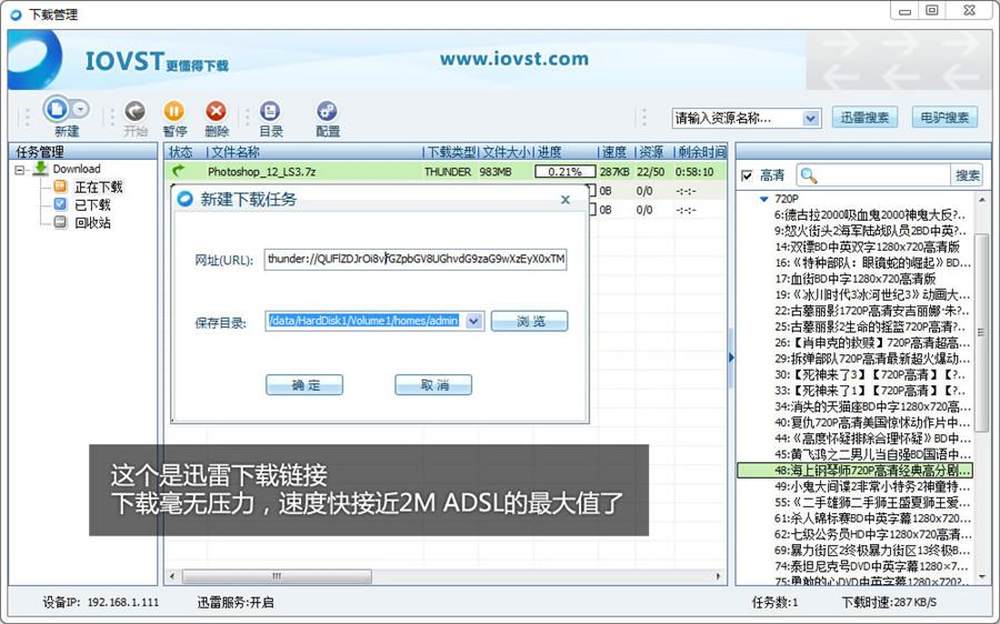1000x624 pixels.
Task: Open the 目录 directory toolbar icon
Action: 270,111
